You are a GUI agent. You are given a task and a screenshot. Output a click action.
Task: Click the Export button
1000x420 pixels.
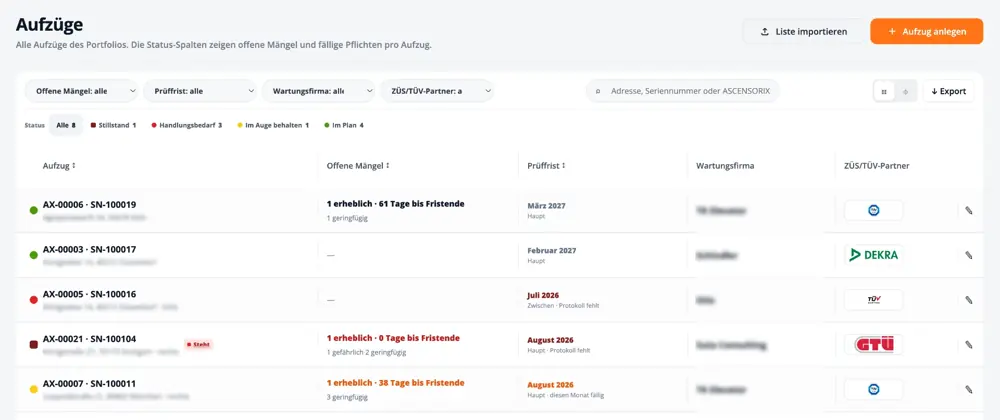pyautogui.click(x=948, y=91)
